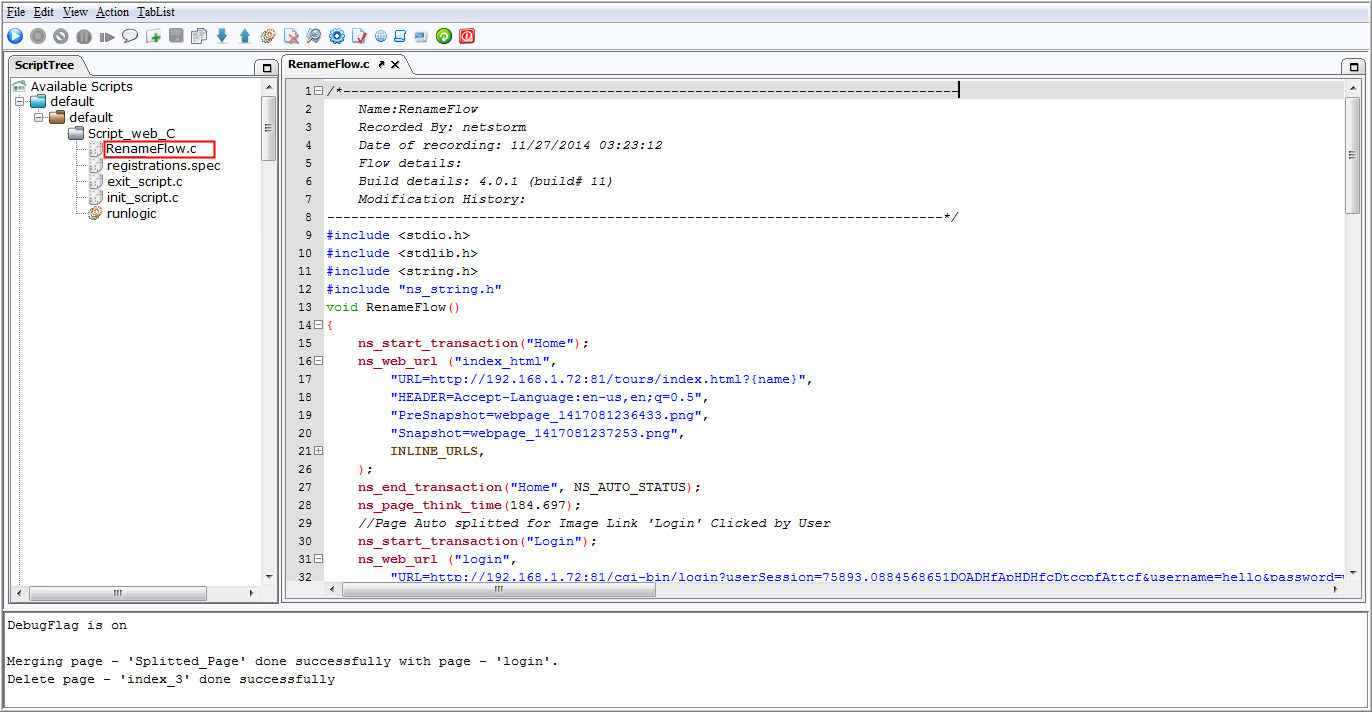This screenshot has height=712, width=1372.
Task: Click the magnifier search toolbar icon
Action: 314,36
